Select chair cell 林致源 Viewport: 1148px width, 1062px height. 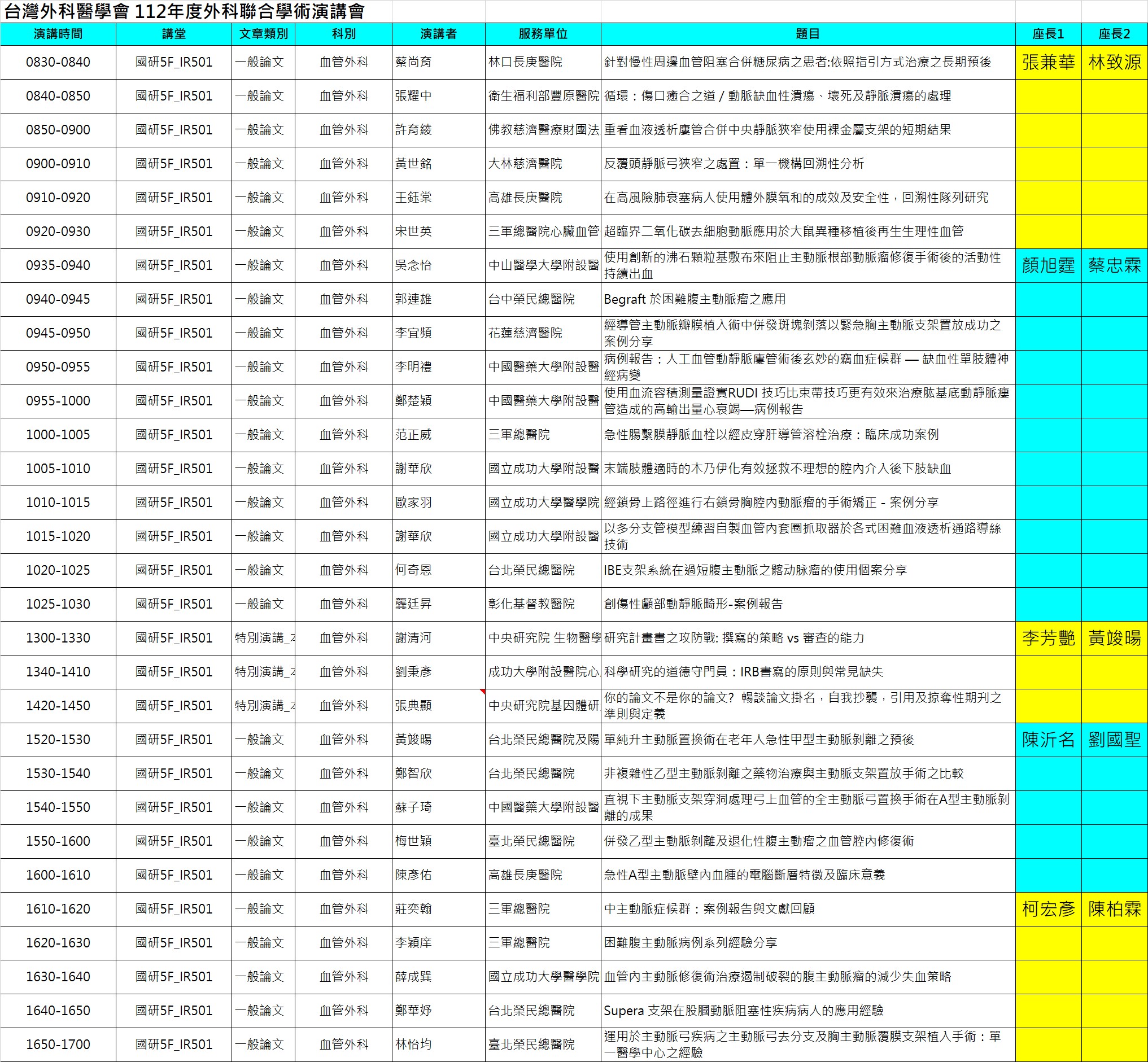point(1115,62)
